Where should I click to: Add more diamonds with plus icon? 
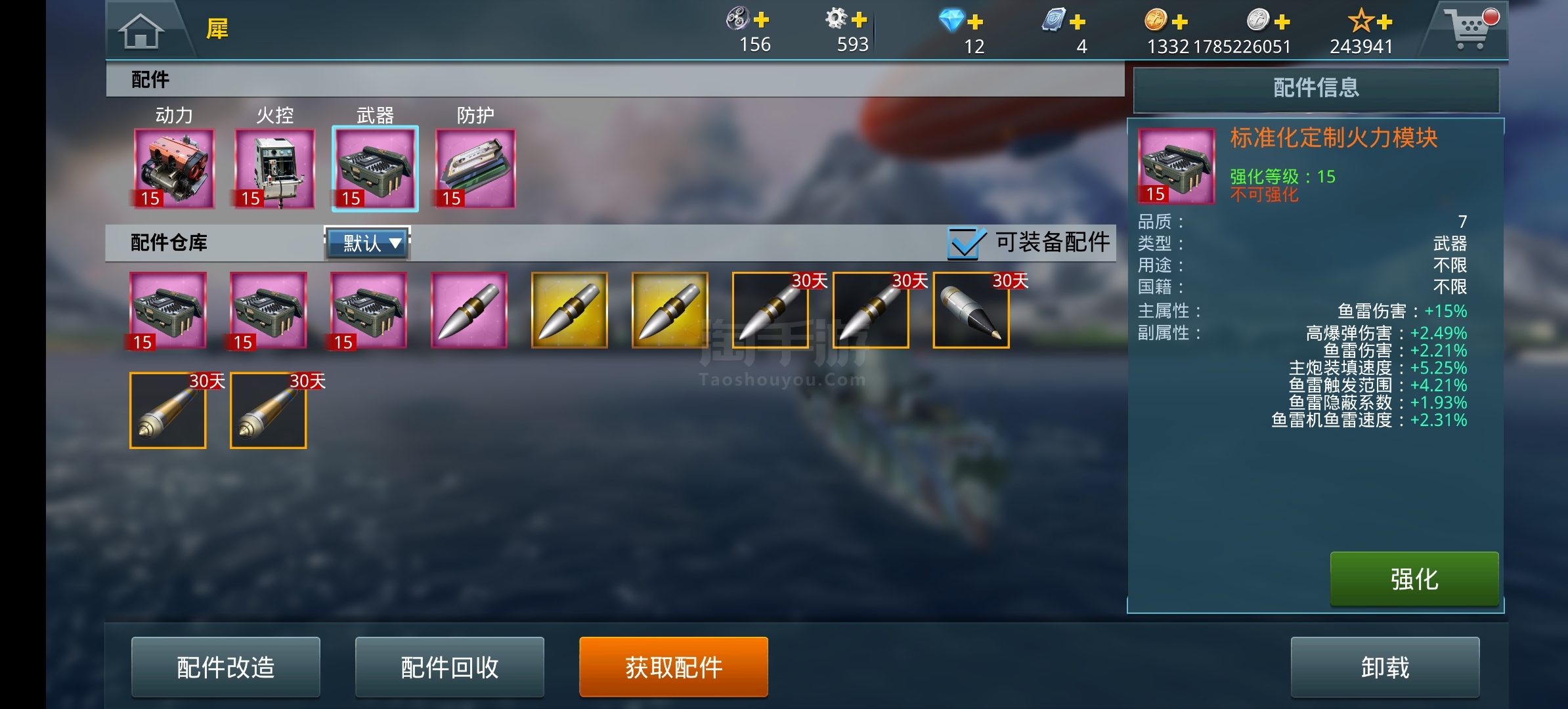(975, 22)
